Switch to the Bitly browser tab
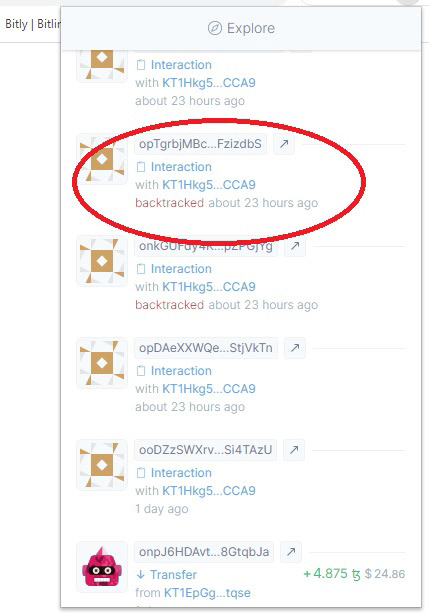 31,24
